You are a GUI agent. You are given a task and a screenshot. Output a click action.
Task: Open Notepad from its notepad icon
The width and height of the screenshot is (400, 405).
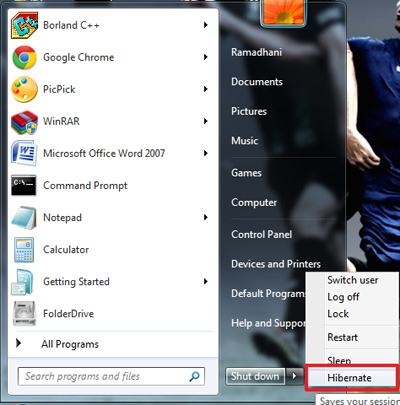pos(24,217)
